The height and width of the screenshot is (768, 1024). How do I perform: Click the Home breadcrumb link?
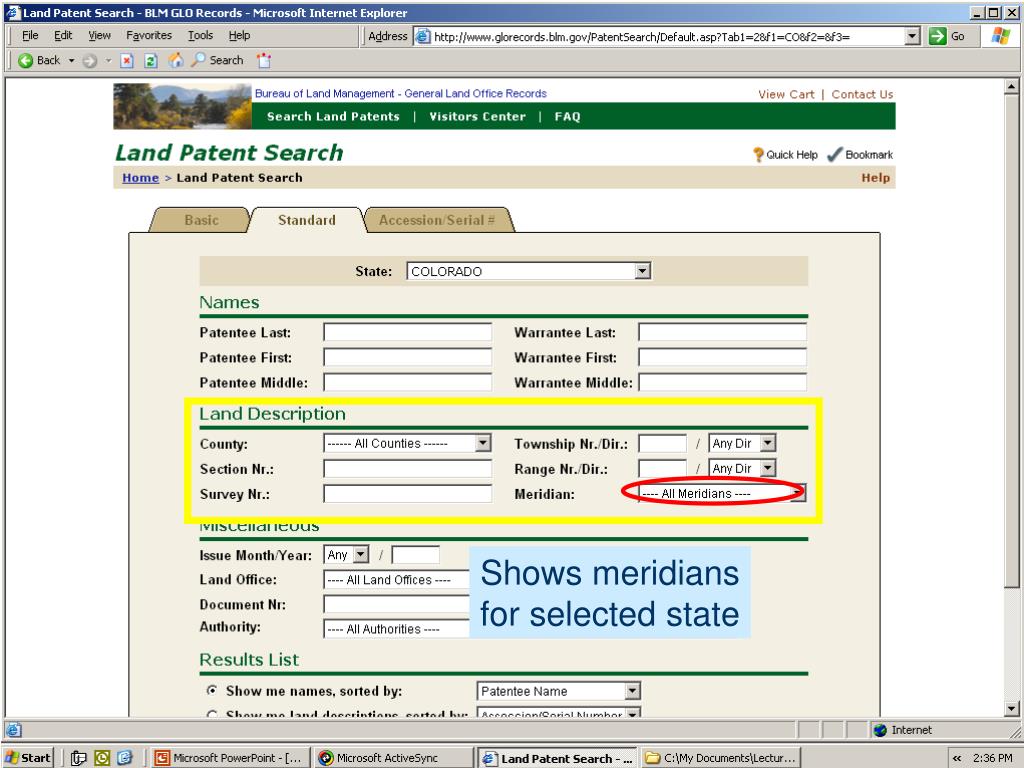pyautogui.click(x=140, y=178)
